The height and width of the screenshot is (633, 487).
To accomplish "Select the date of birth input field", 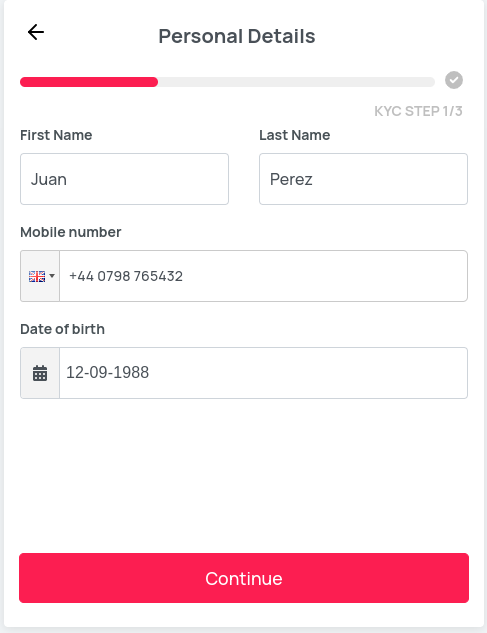I will coord(263,373).
